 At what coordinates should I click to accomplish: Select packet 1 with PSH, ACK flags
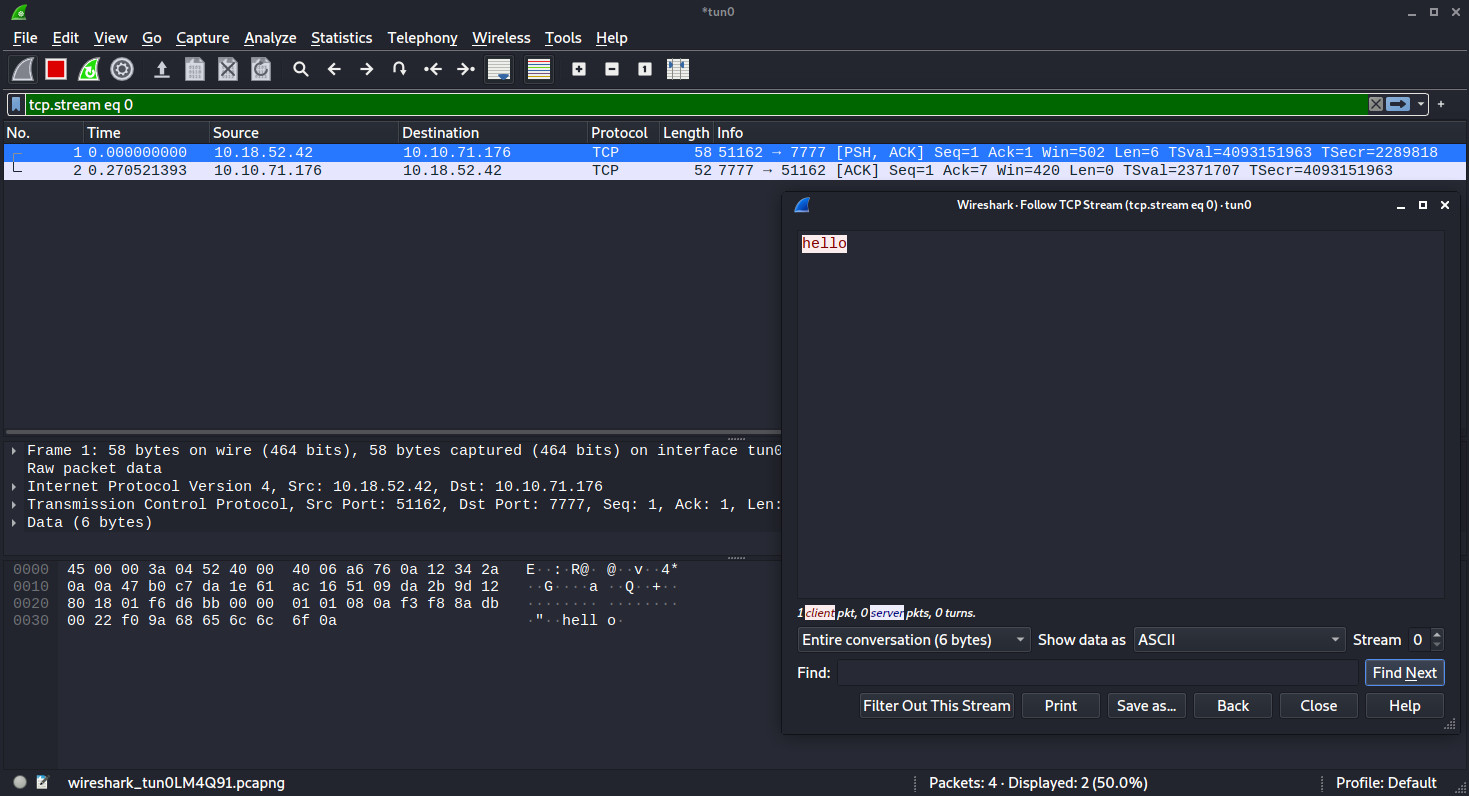click(735, 153)
